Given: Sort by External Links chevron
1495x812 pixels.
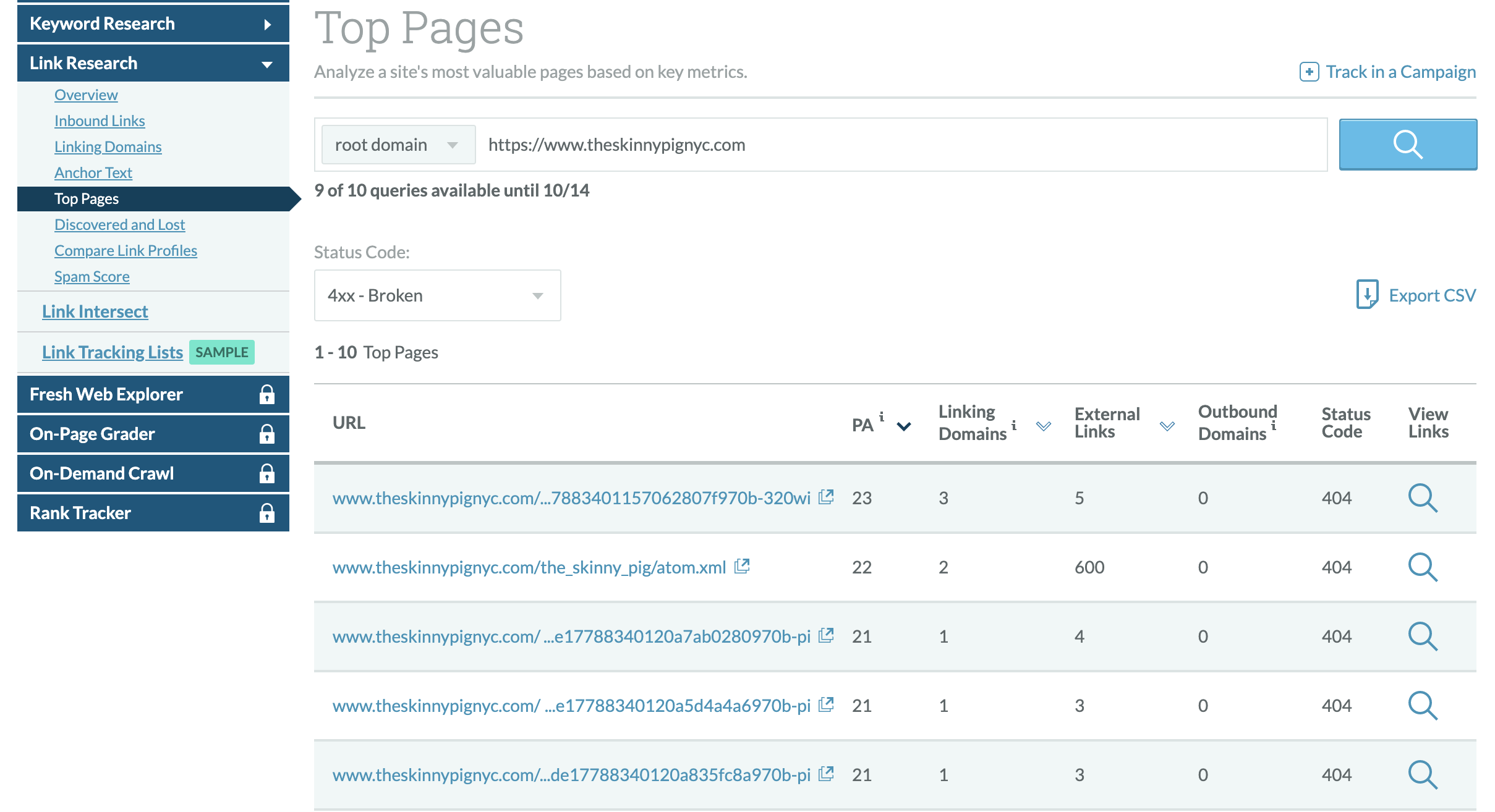Looking at the screenshot, I should coord(1167,426).
